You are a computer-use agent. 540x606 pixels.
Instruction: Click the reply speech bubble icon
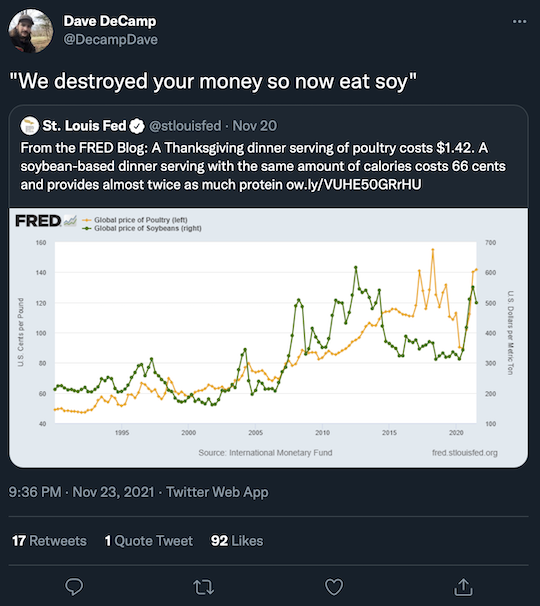(74, 587)
